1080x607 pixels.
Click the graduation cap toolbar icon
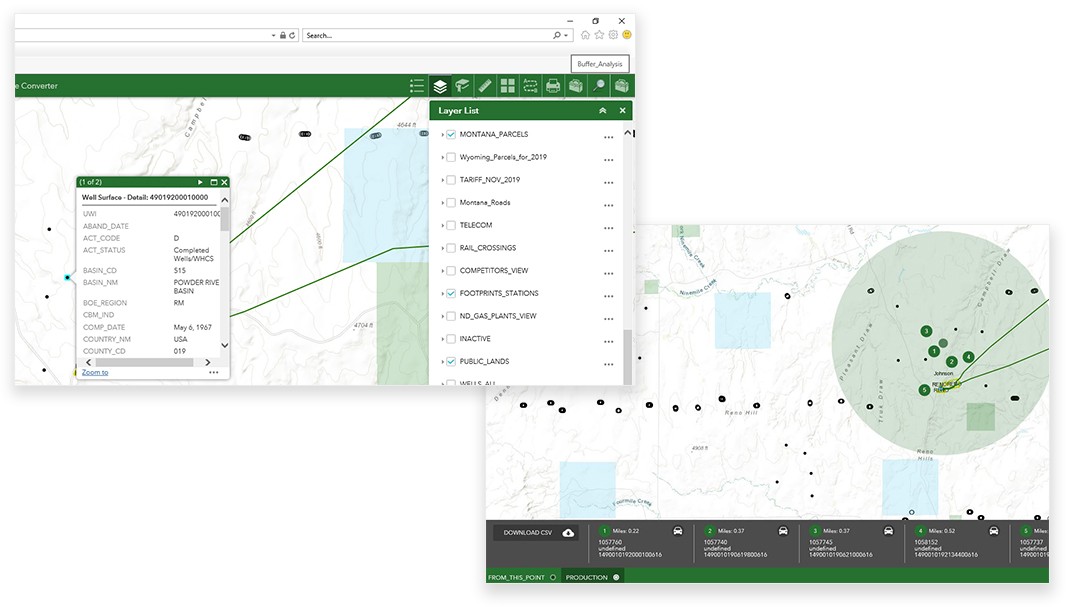[462, 85]
